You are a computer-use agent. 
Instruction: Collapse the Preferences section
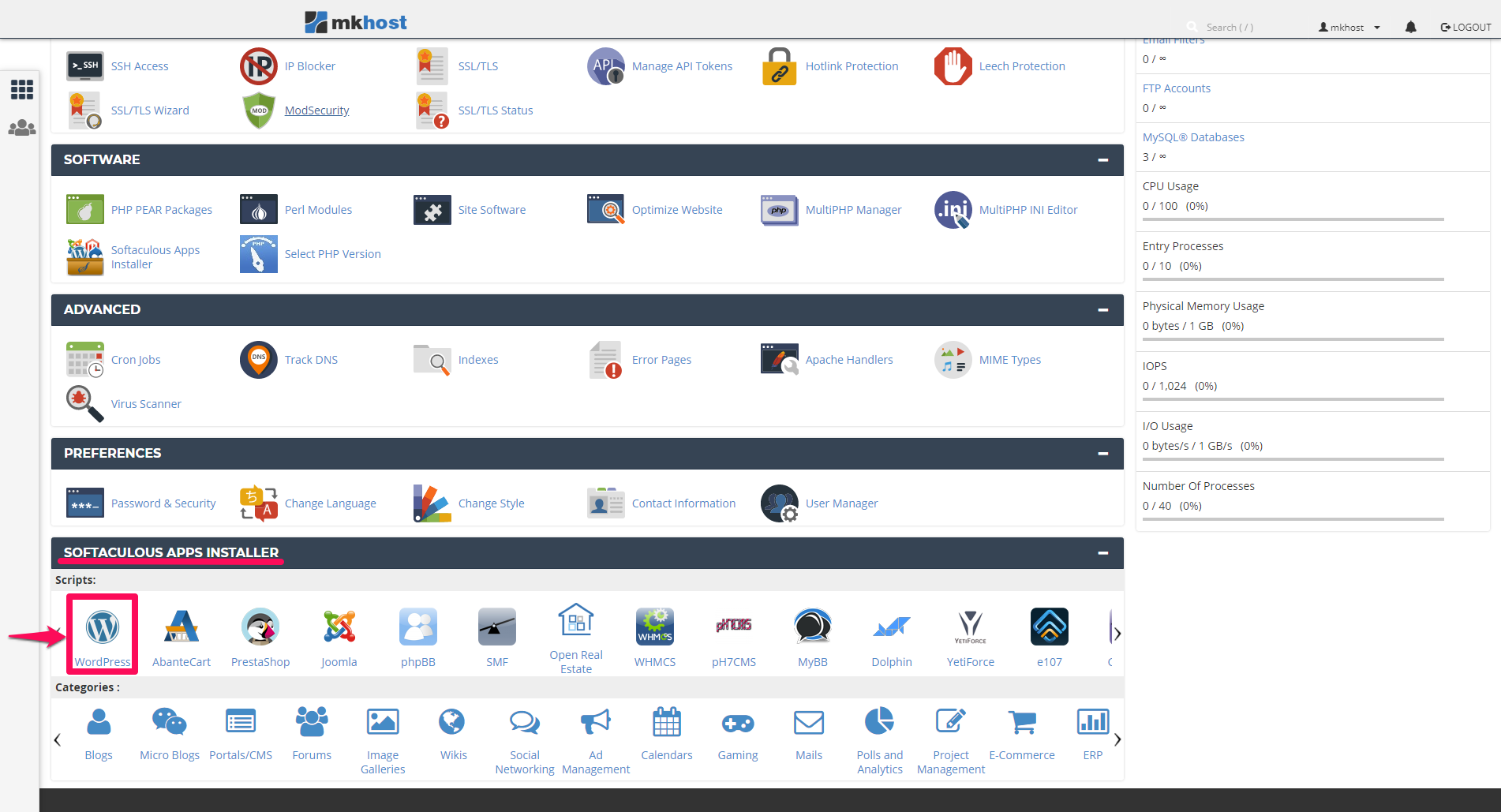click(1102, 454)
